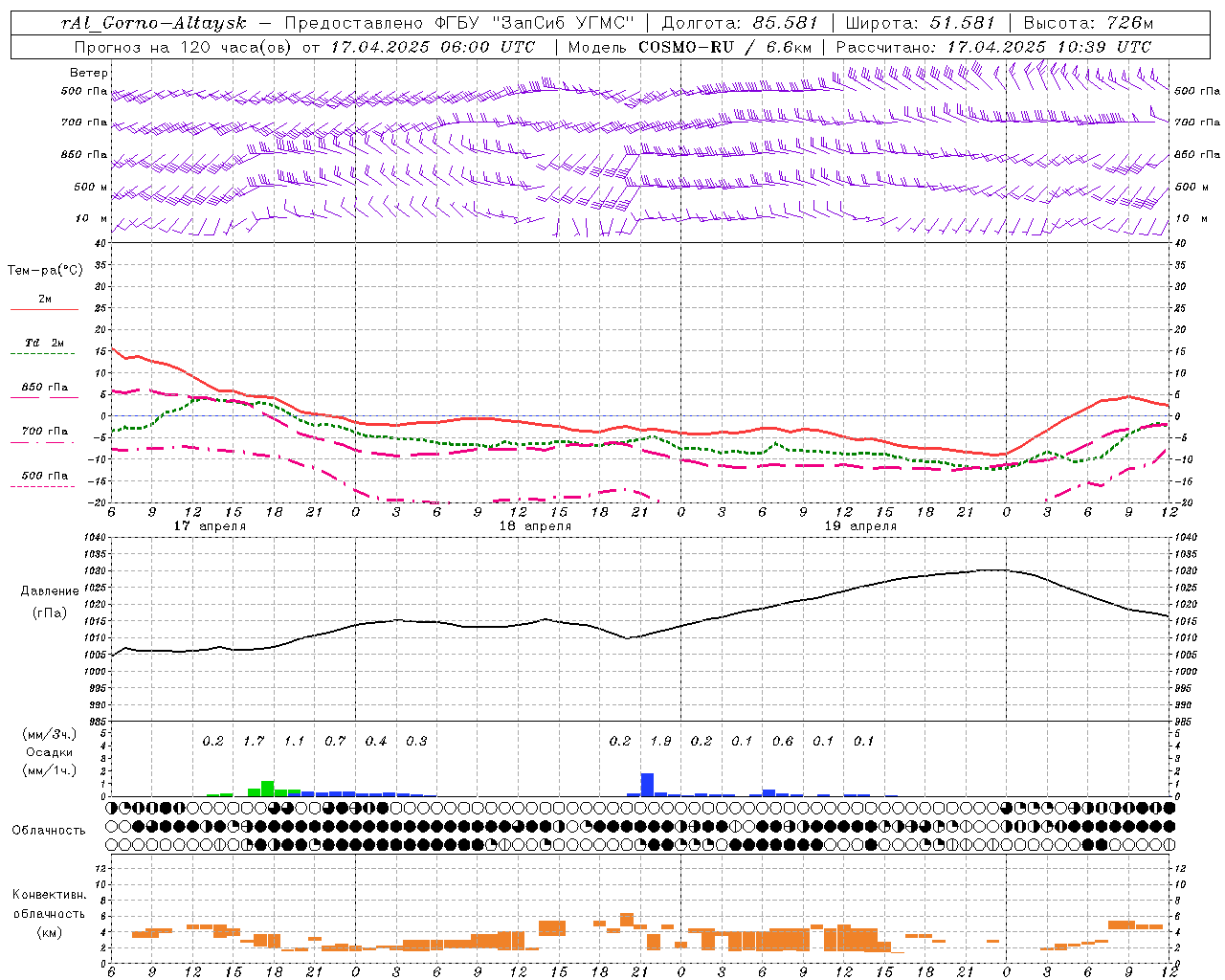Click the Прогноз на 120 часа(ов) text
The image size is (1225, 980).
[x=185, y=47]
